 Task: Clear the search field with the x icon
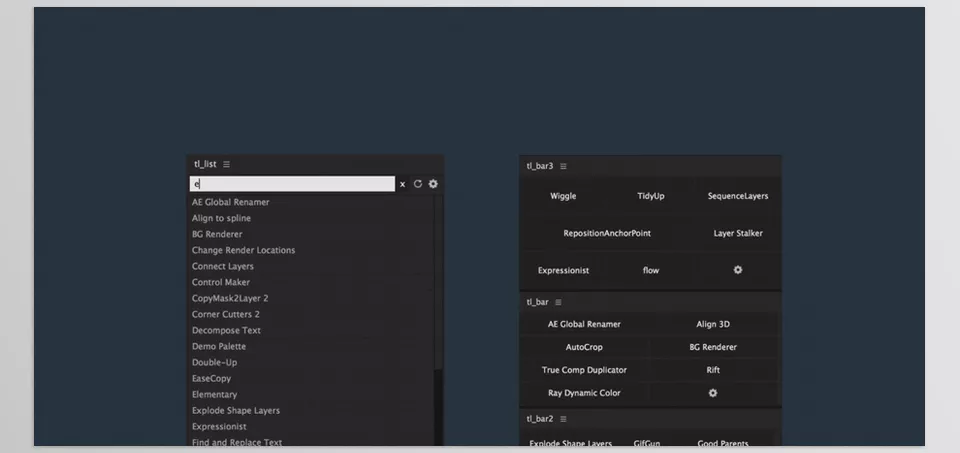coord(402,184)
